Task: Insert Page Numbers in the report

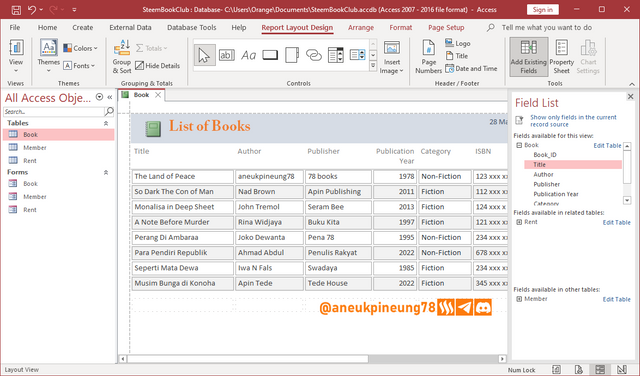Action: point(428,56)
